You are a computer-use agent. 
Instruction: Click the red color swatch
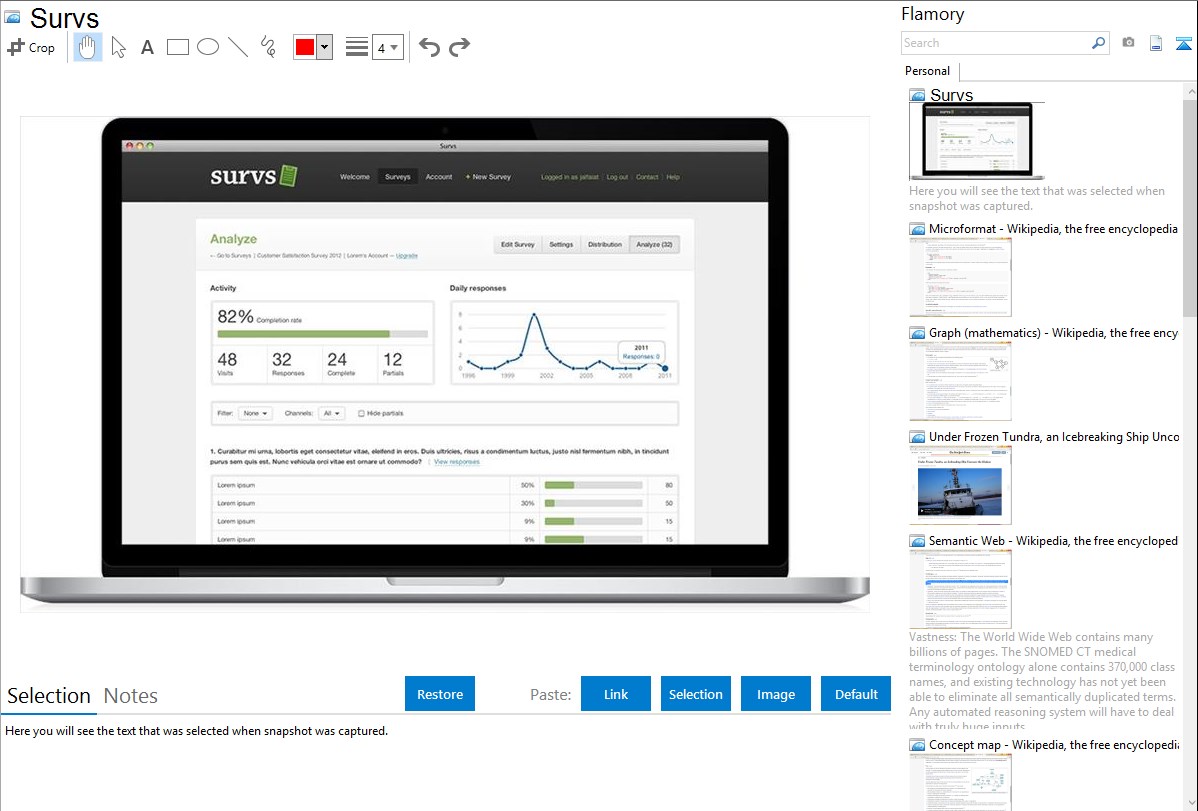coord(305,47)
